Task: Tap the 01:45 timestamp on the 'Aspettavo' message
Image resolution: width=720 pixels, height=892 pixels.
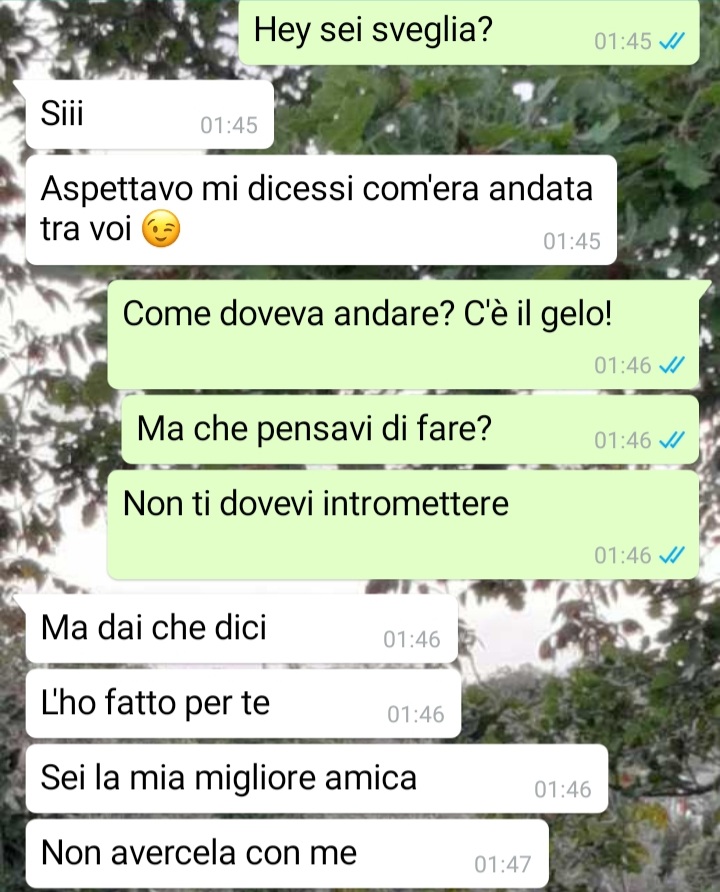Action: point(572,241)
